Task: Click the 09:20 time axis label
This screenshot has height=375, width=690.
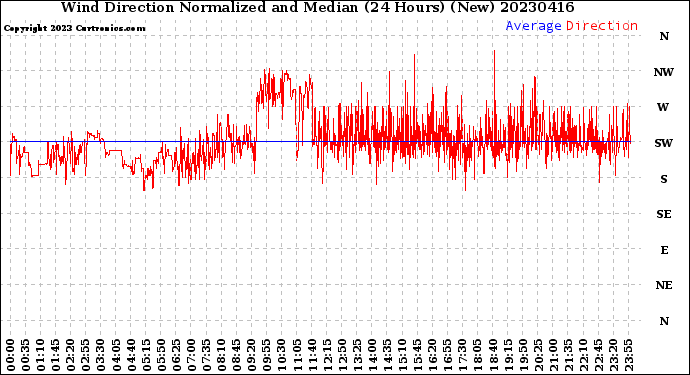Action: click(252, 356)
